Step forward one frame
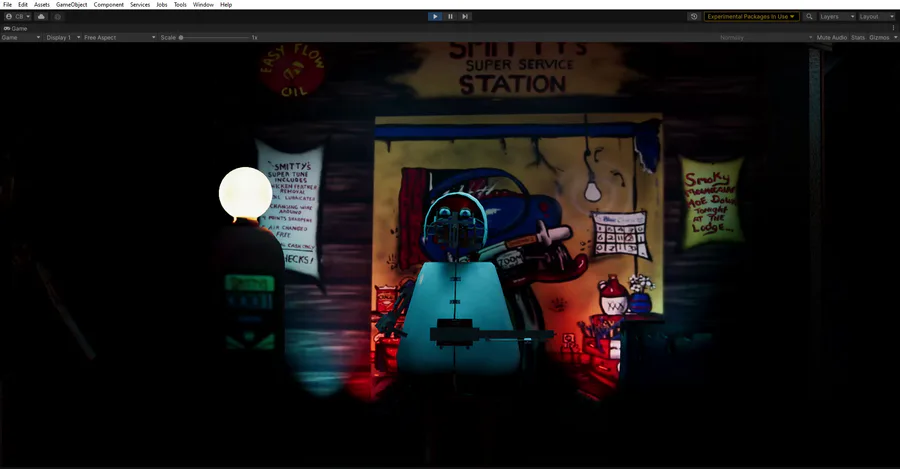The width and height of the screenshot is (900, 469). (x=465, y=17)
